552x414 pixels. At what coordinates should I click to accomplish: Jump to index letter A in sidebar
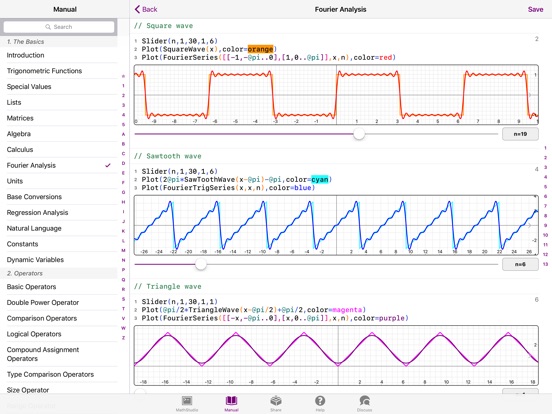pyautogui.click(x=123, y=134)
